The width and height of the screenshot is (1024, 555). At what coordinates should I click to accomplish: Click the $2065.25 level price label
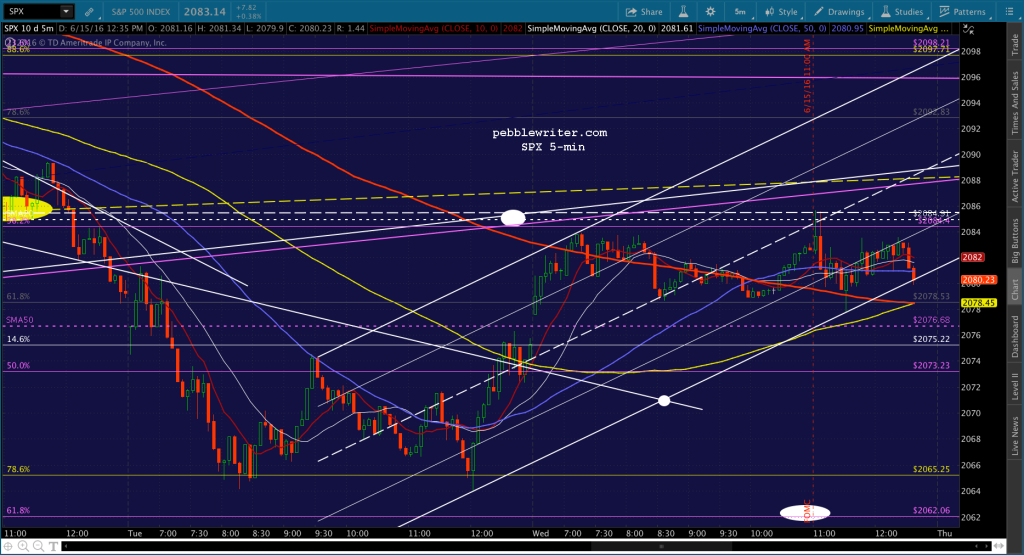(x=931, y=469)
